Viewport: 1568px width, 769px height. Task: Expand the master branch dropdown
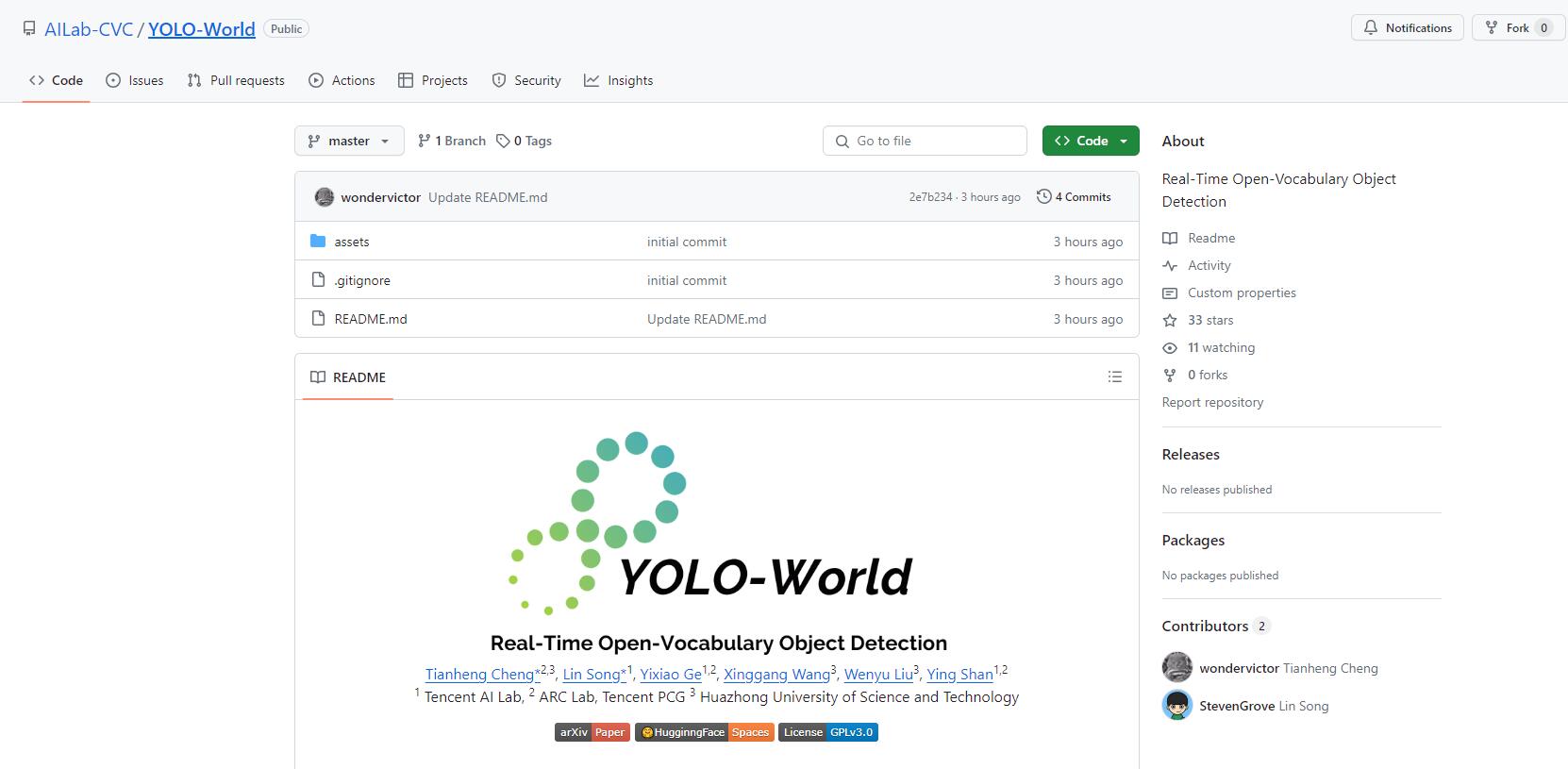click(x=349, y=141)
